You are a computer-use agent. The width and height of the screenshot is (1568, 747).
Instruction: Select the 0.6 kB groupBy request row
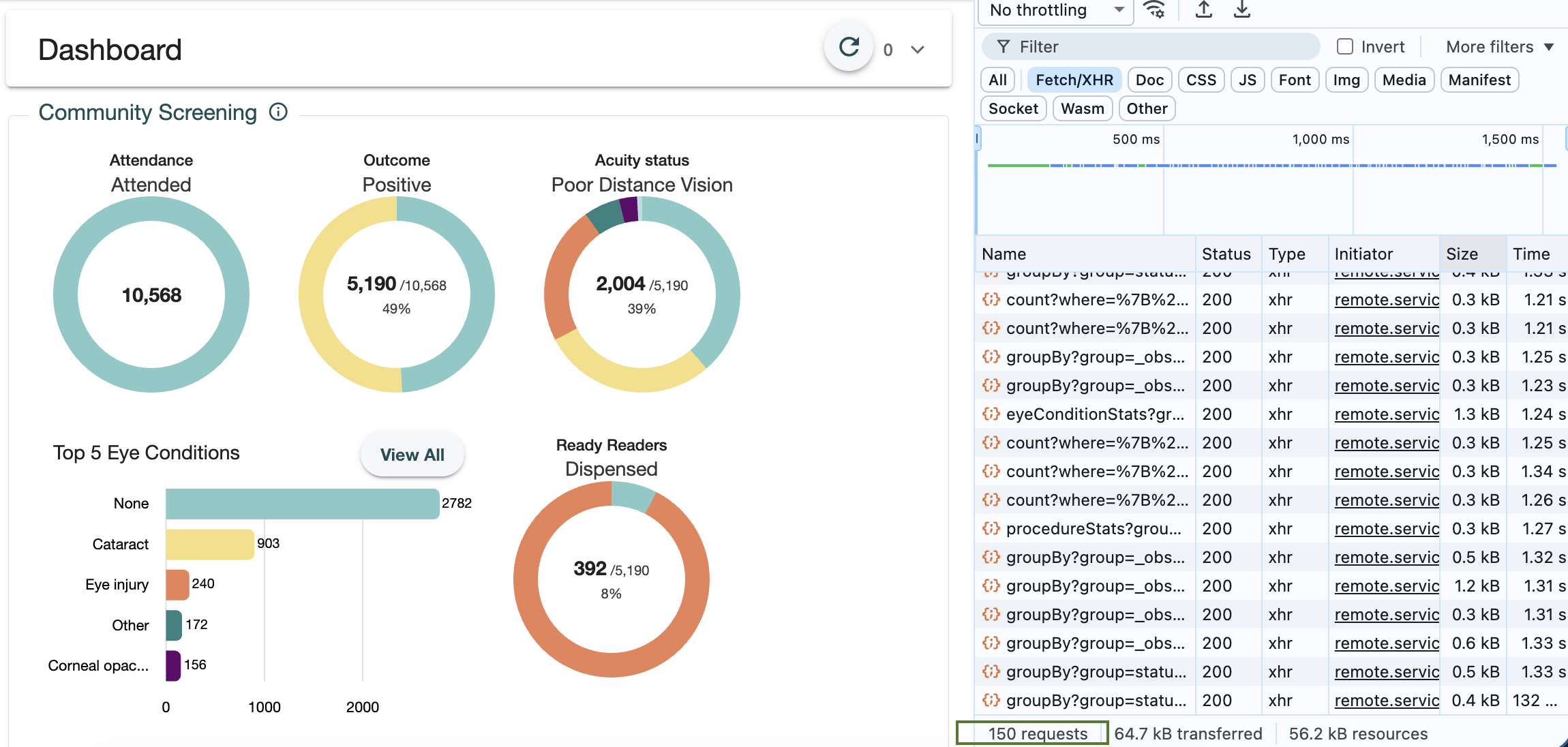click(x=1271, y=643)
